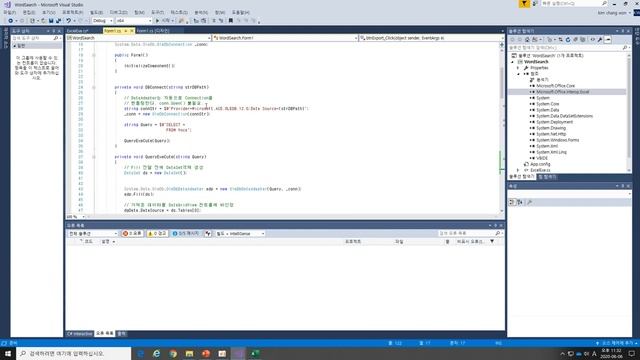Open the editor zoom percentage dropdown

(76, 217)
